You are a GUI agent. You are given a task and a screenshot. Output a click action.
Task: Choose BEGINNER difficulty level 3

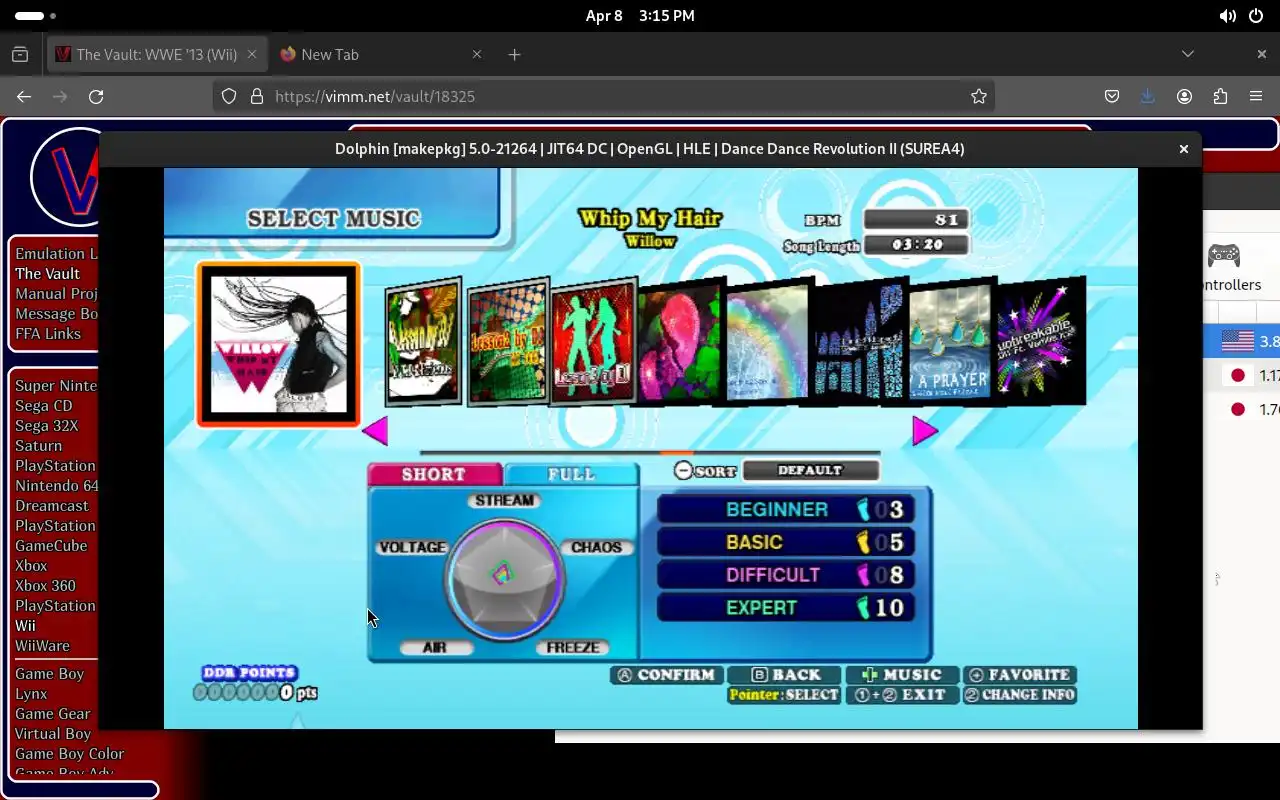(785, 509)
